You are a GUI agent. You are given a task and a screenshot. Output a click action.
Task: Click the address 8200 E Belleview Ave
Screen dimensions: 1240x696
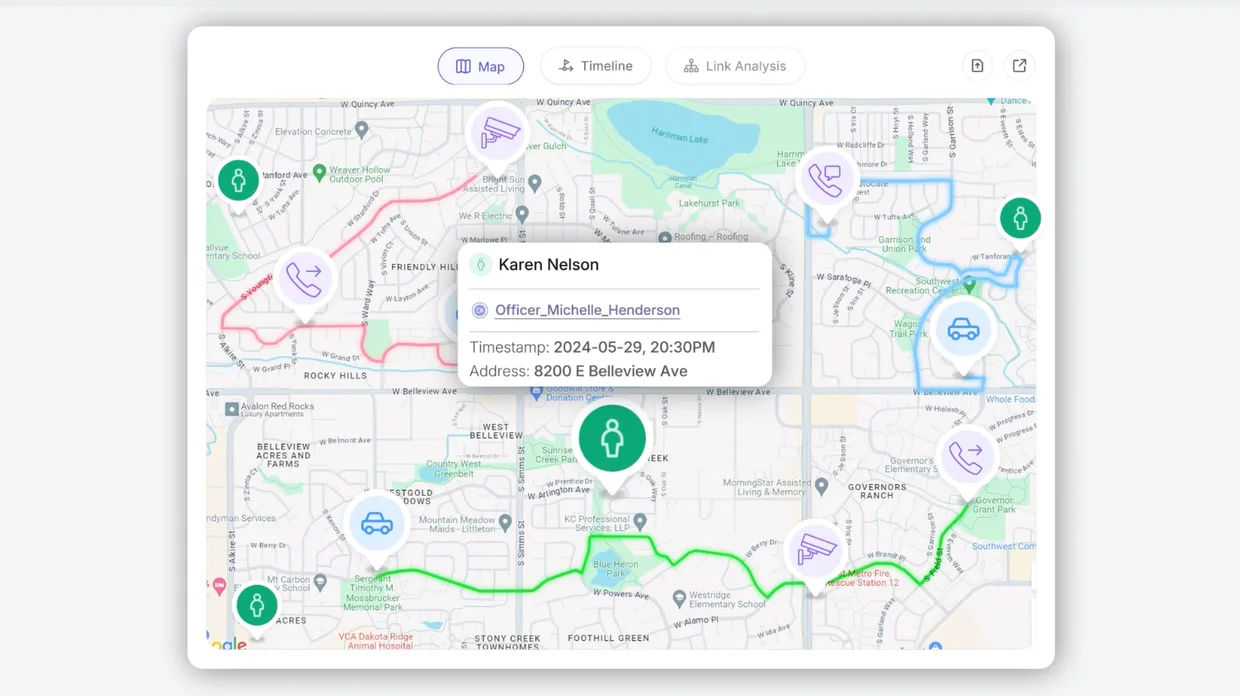point(611,371)
